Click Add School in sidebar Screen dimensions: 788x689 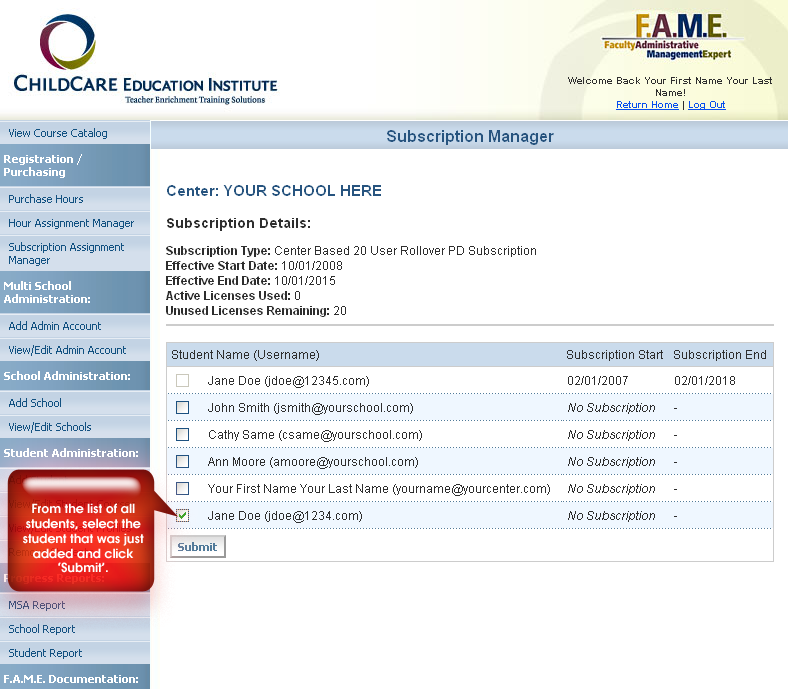[x=75, y=403]
